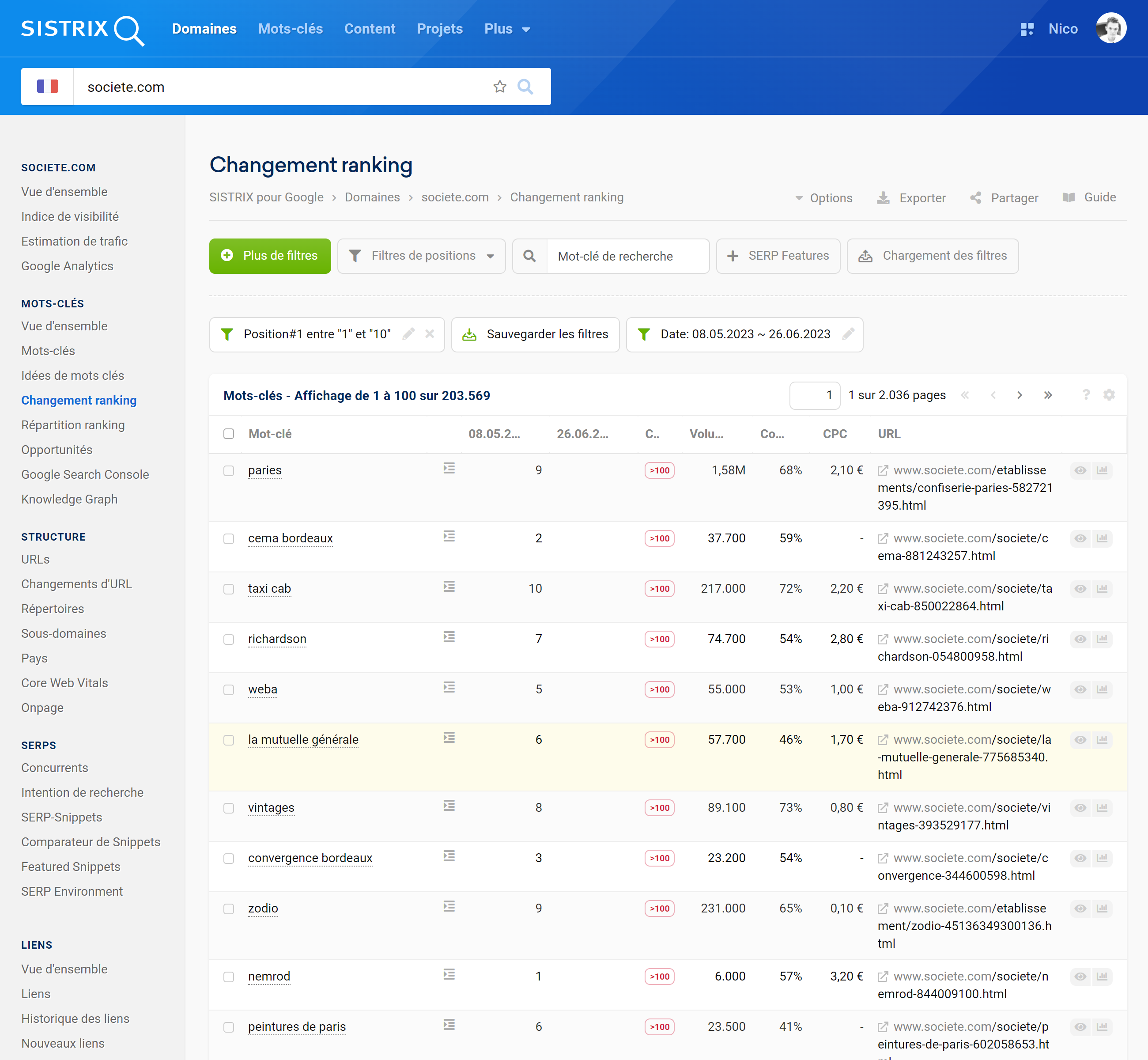The width and height of the screenshot is (1148, 1060).
Task: Edit the Position#1 filter with the pencil
Action: 408,334
